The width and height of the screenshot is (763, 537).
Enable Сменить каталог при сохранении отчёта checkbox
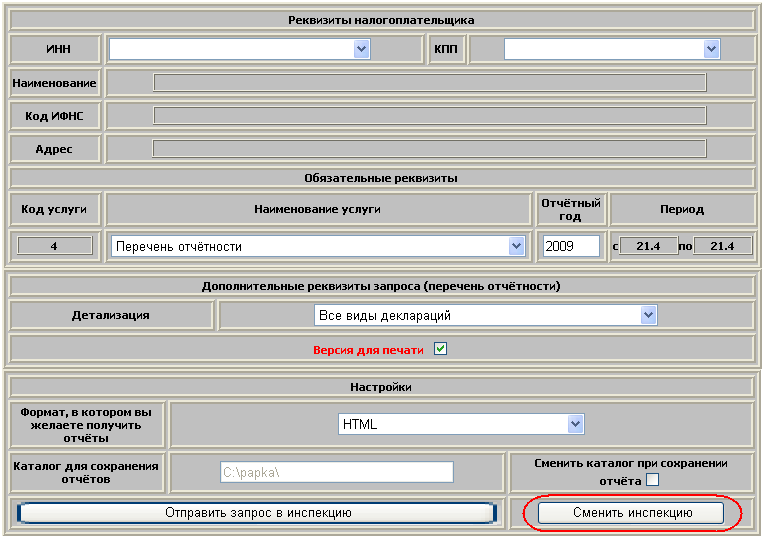[x=652, y=480]
